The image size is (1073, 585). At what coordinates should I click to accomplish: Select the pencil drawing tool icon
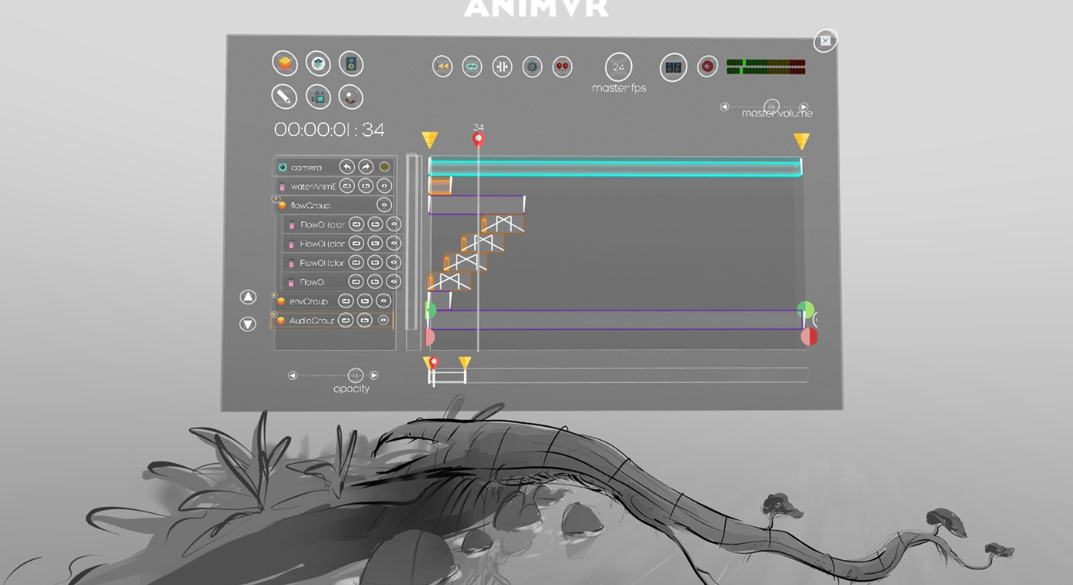[284, 96]
